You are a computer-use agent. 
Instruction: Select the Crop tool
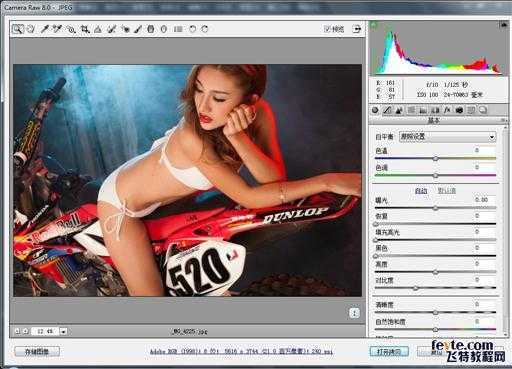tap(85, 29)
